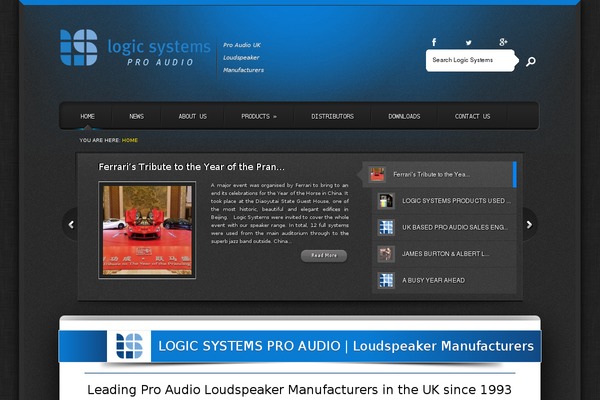Click thumbnail beside A Busy Year Ahead
Viewport: 600px width, 400px height.
click(386, 280)
